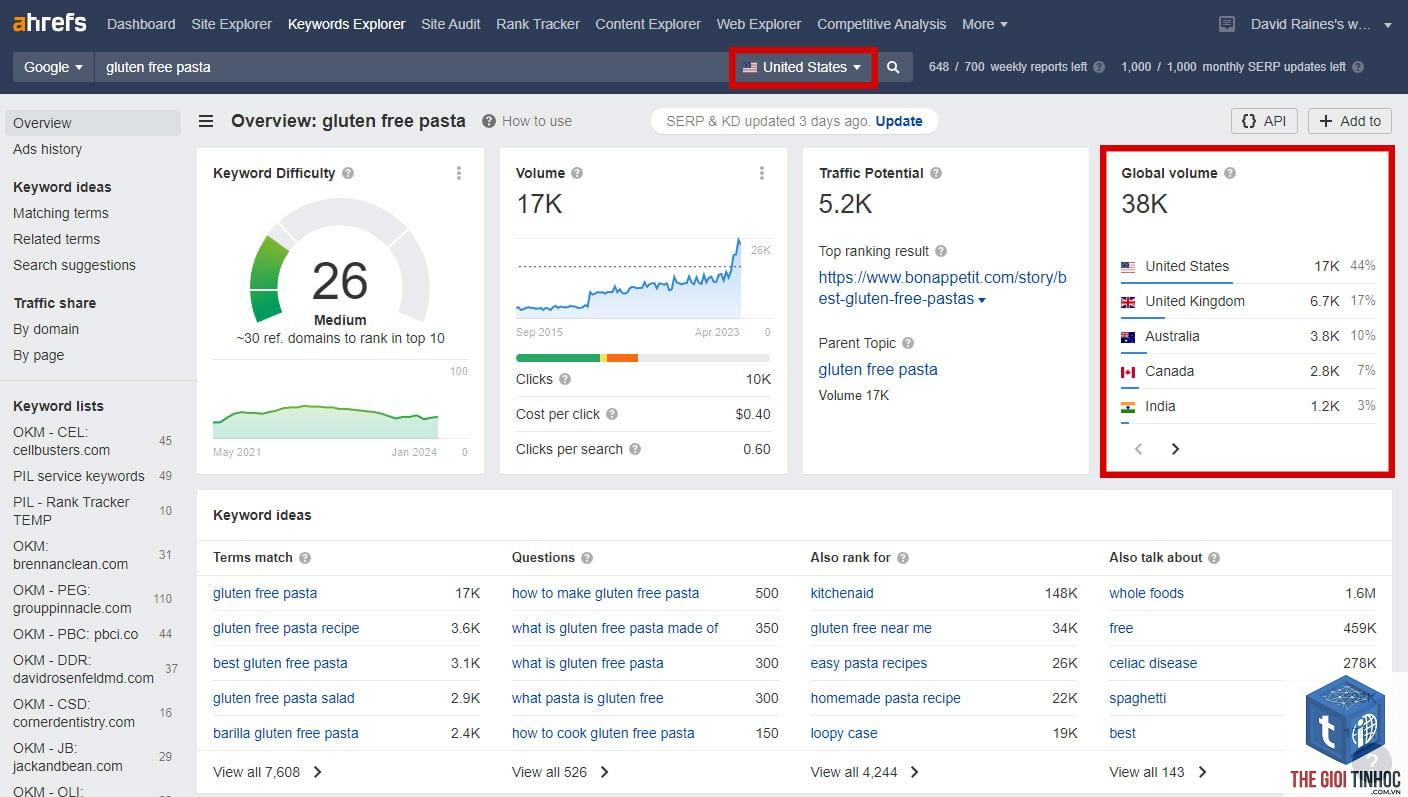Viewport: 1408px width, 797px height.
Task: Expand top ranking result URL dropdown arrow
Action: pos(982,300)
